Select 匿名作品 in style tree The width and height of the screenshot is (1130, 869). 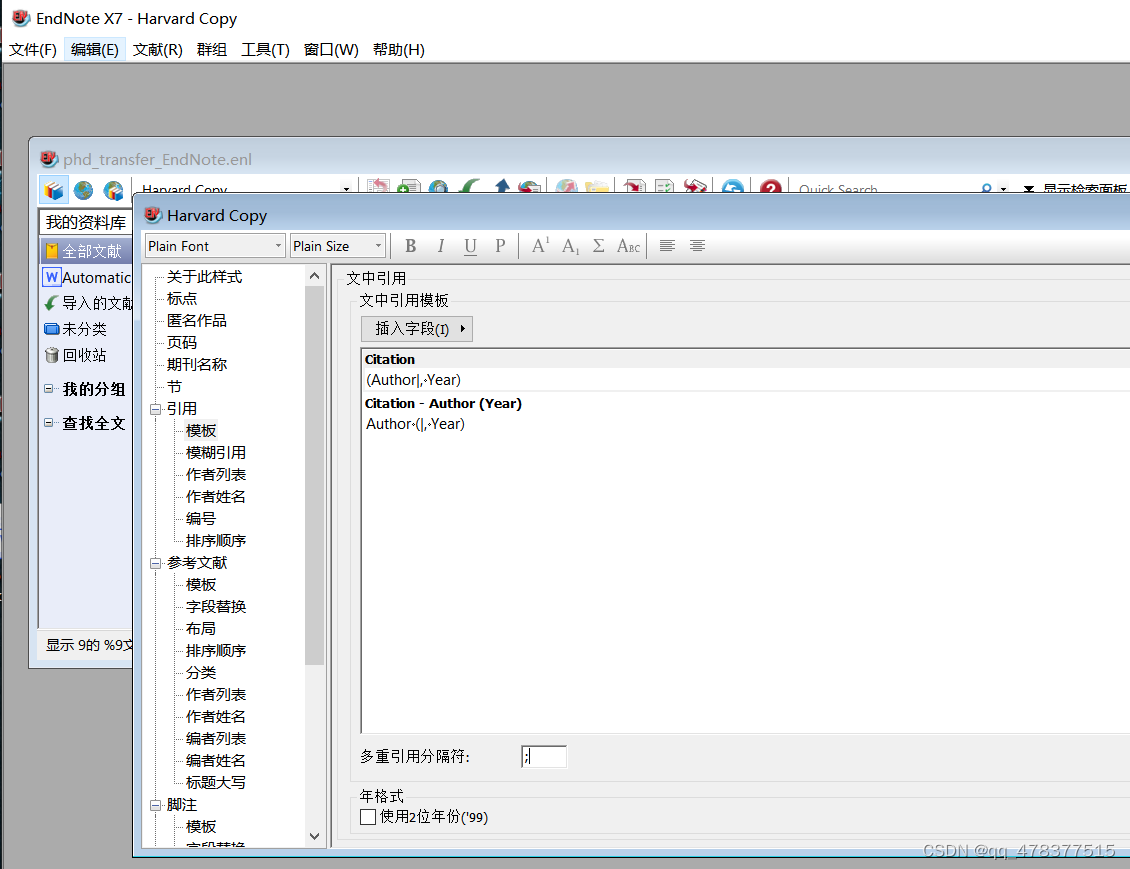197,321
